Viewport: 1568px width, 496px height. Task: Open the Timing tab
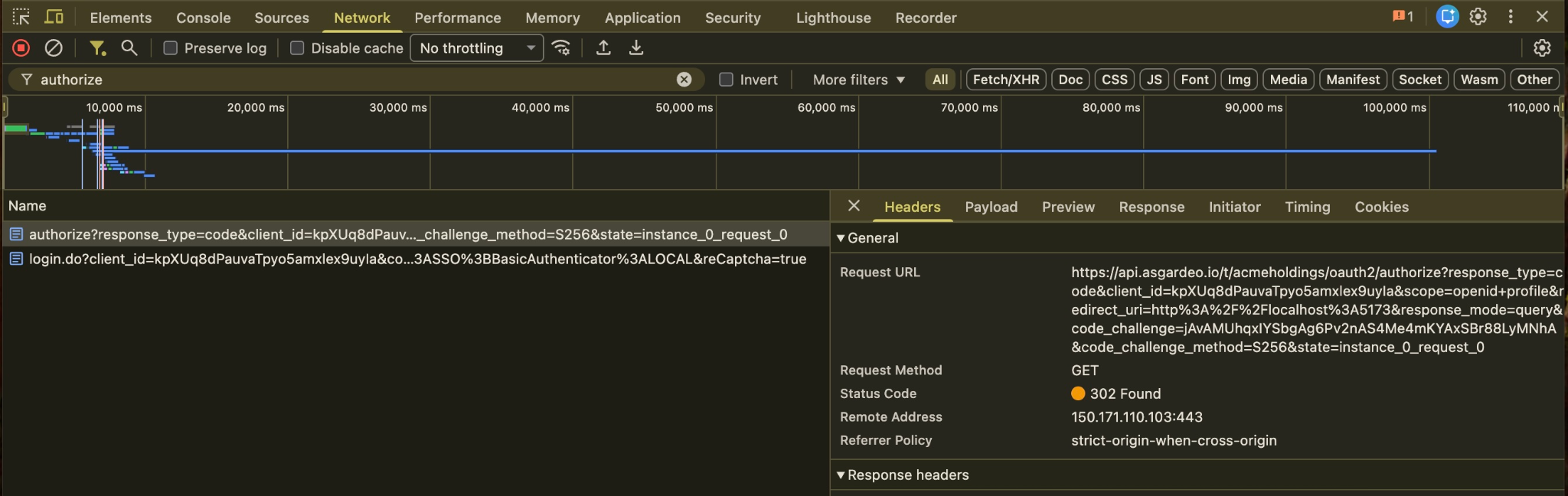point(1308,207)
